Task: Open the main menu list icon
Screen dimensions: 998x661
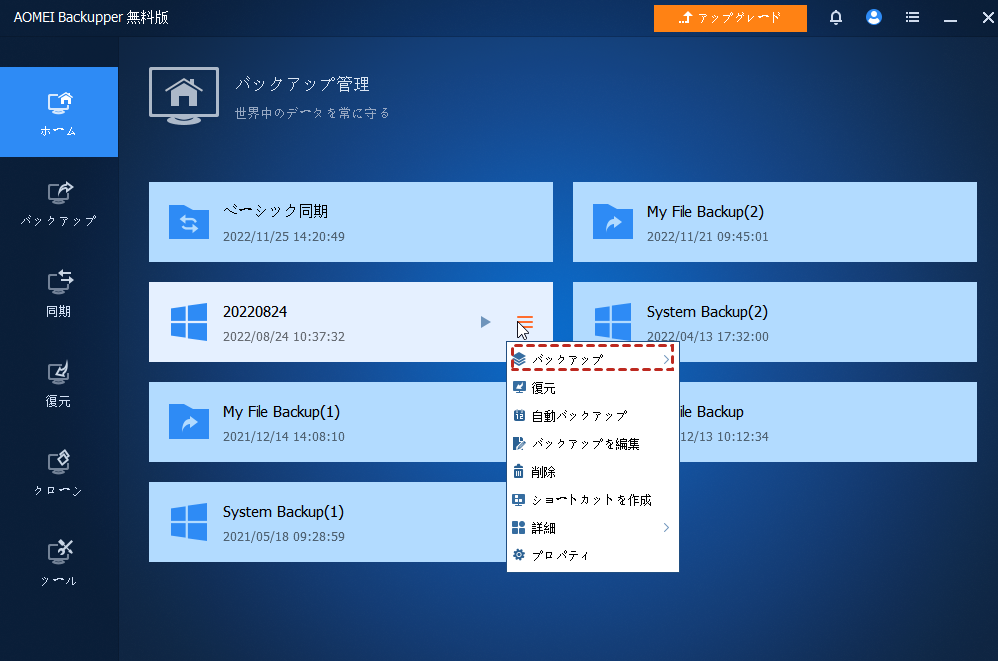Action: 912,18
